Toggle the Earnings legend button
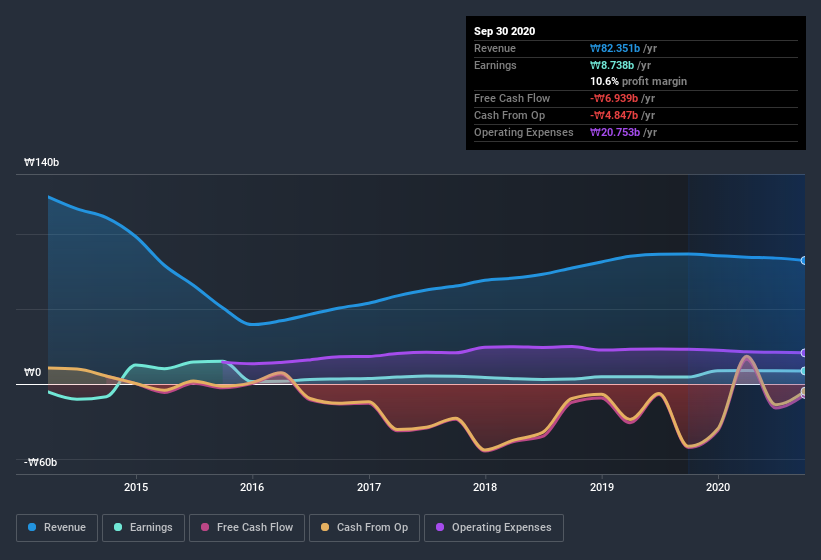 point(143,528)
